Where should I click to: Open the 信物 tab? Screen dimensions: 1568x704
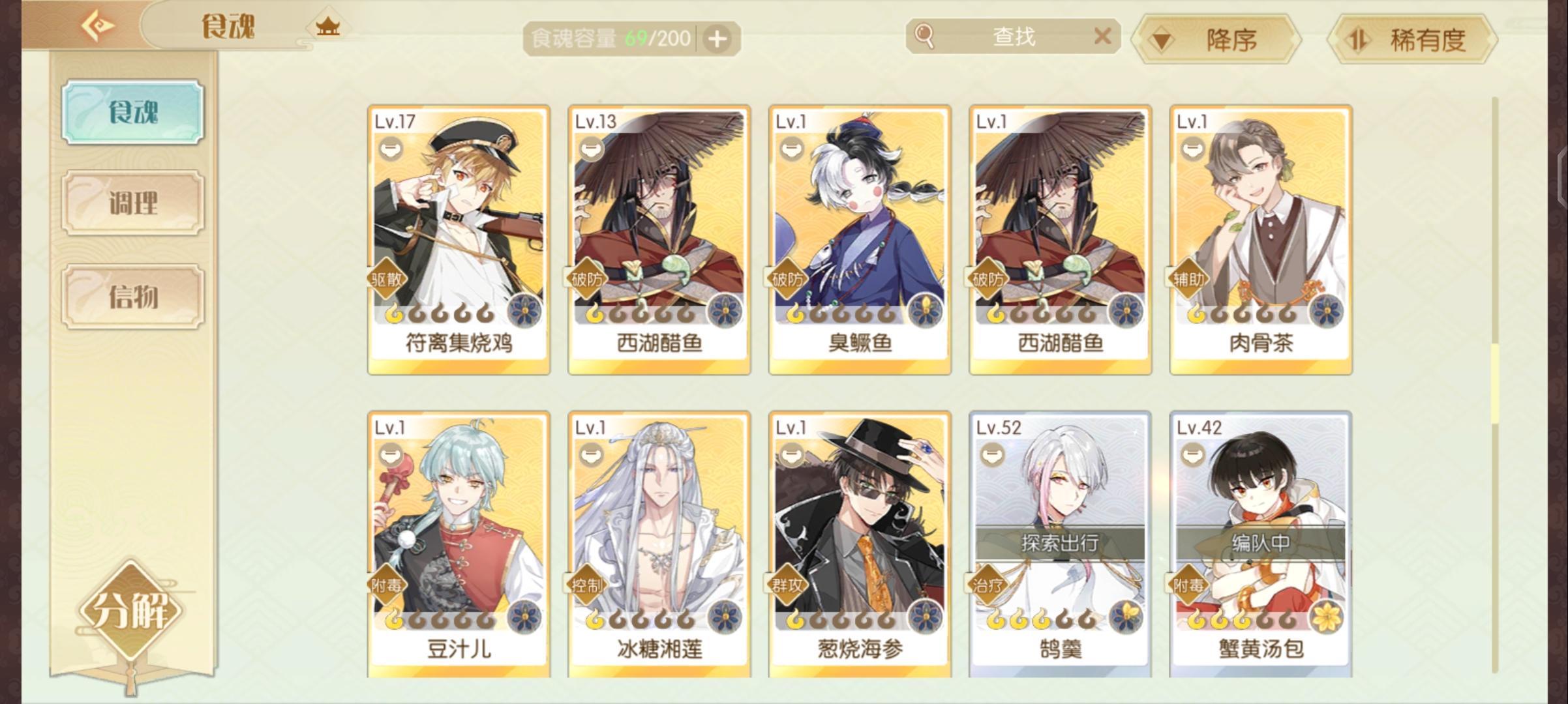pyautogui.click(x=133, y=296)
